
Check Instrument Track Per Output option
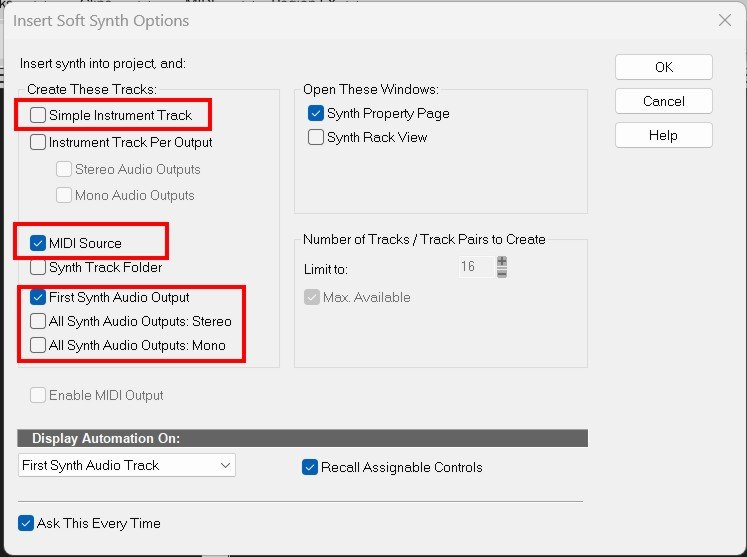38,142
